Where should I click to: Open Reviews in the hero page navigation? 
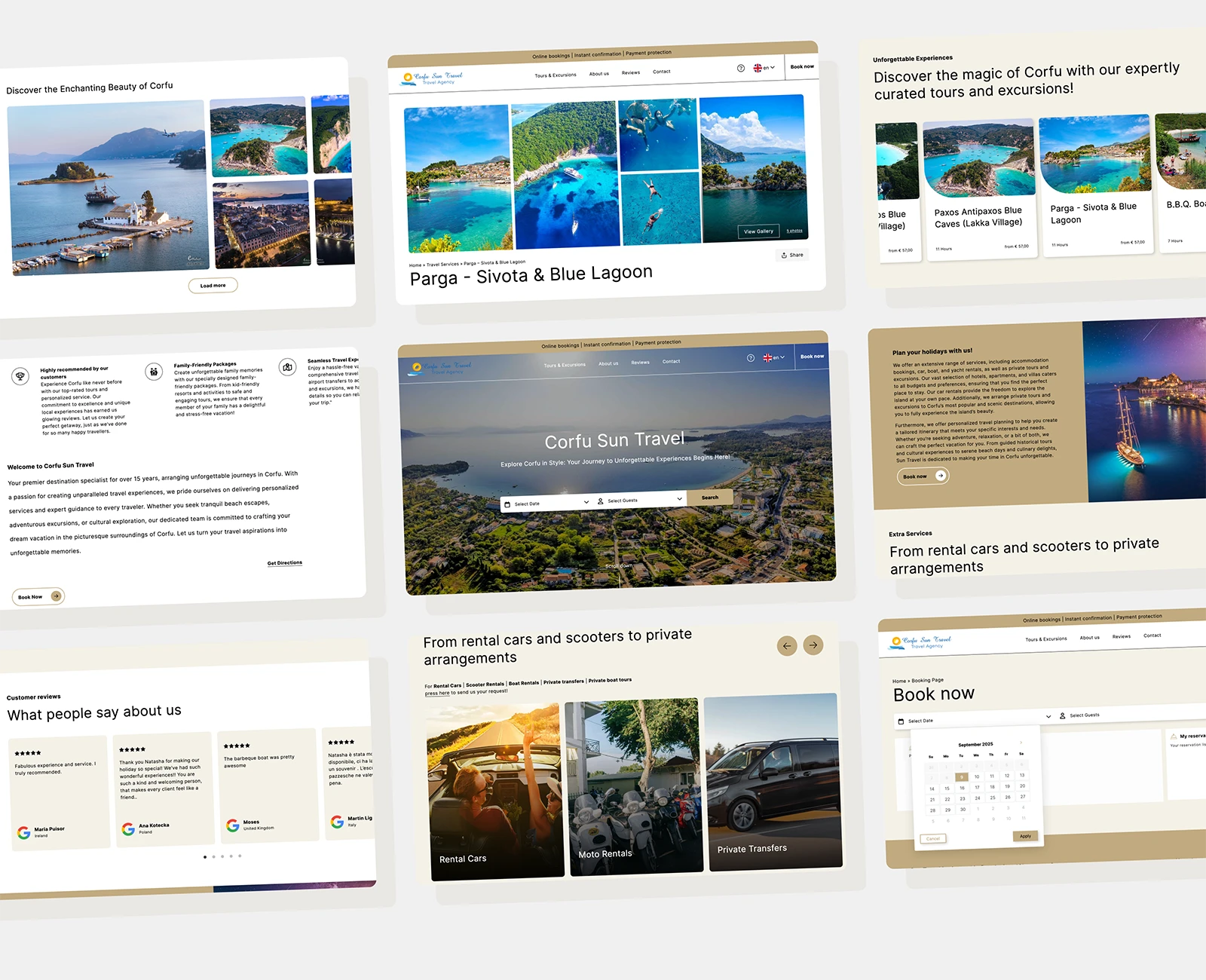pyautogui.click(x=640, y=363)
